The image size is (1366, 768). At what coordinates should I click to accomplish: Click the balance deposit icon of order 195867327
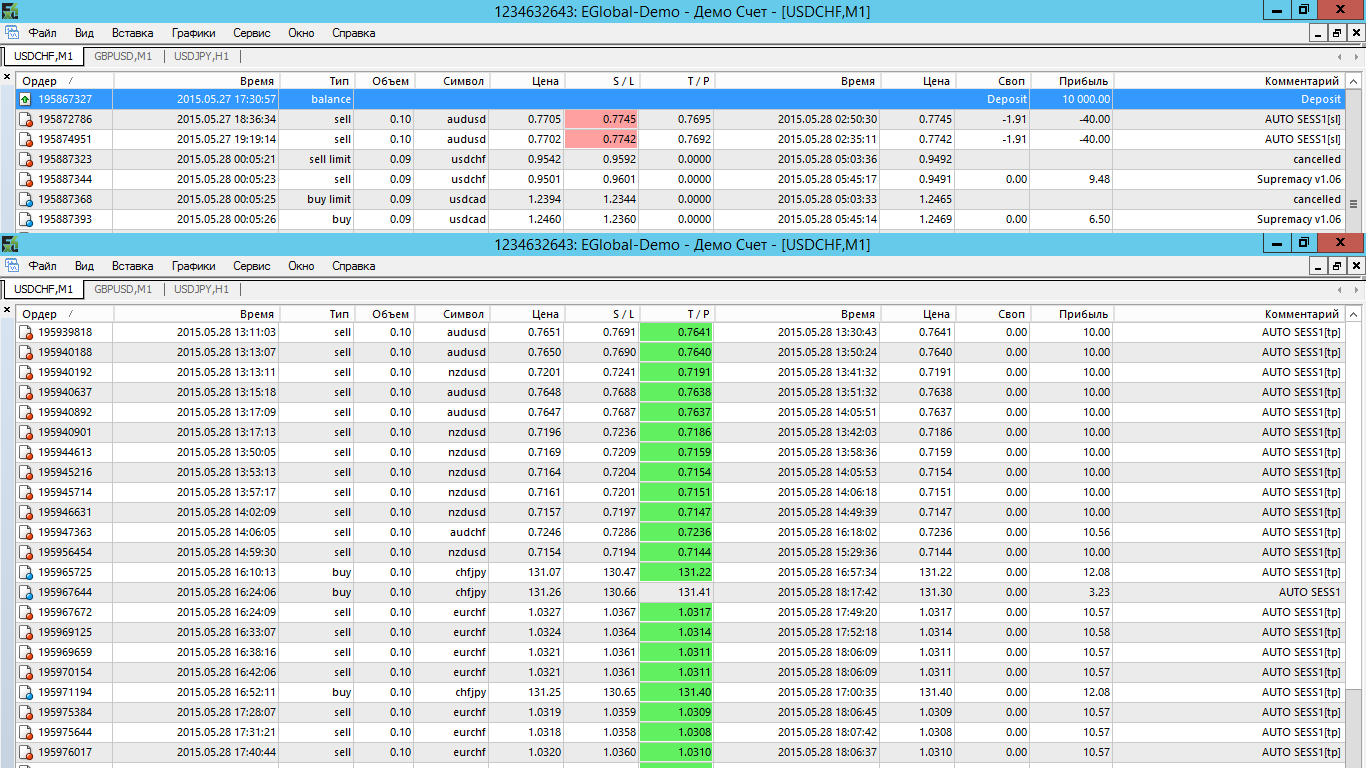click(26, 99)
